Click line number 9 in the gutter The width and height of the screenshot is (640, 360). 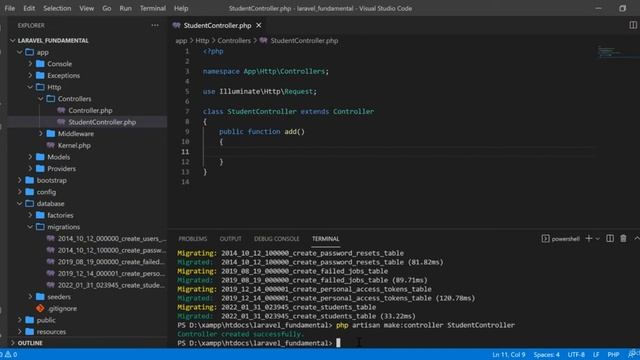click(x=187, y=131)
